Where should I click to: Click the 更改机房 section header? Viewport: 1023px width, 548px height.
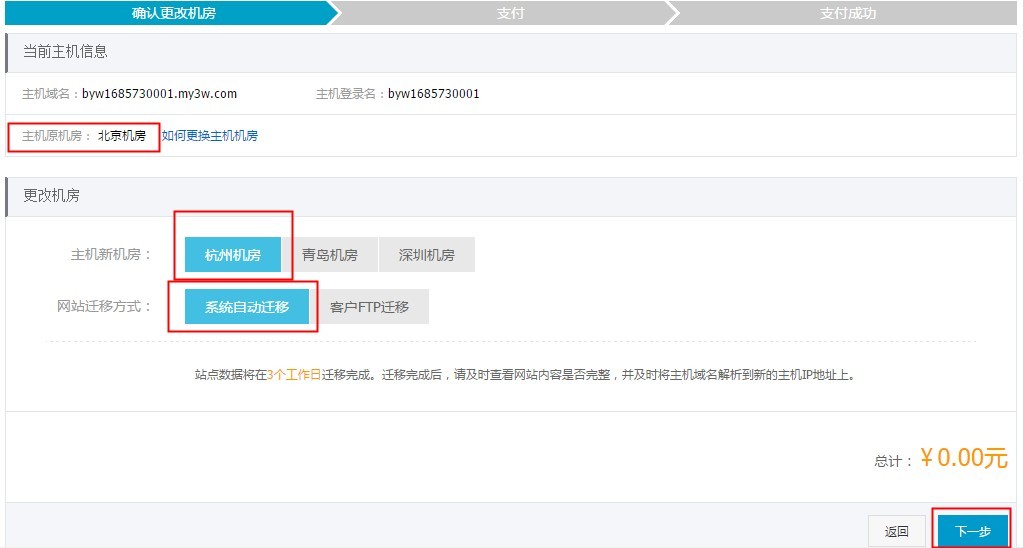coord(51,196)
